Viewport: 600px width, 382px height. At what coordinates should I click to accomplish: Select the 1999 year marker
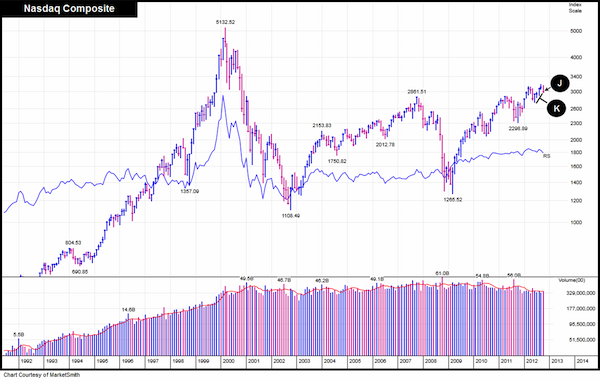[x=203, y=361]
